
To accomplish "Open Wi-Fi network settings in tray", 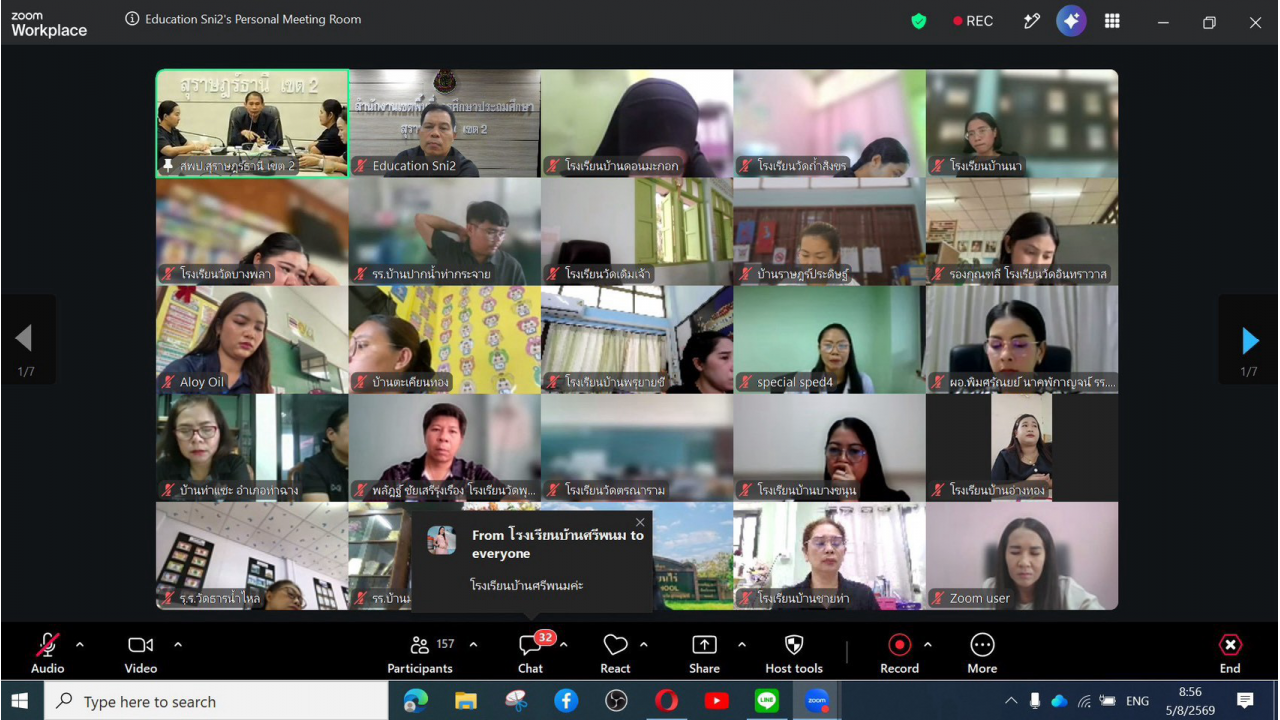I will (x=1084, y=701).
